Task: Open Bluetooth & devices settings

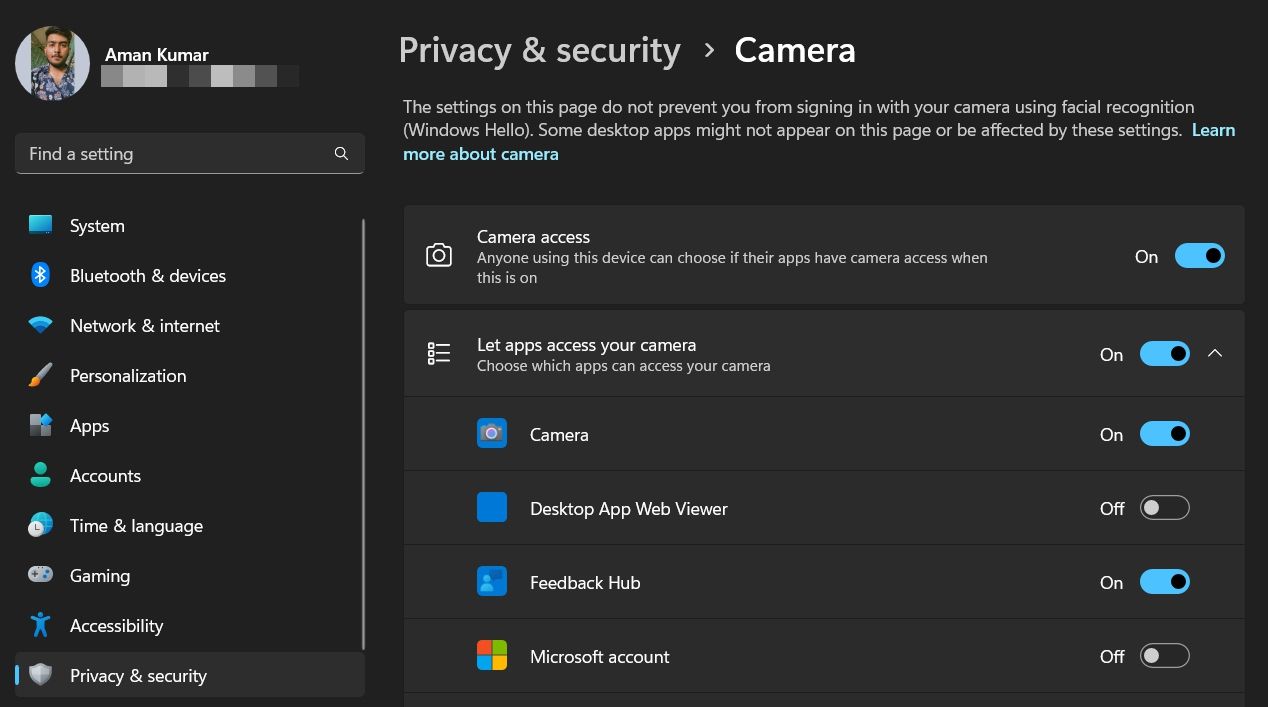Action: tap(190, 276)
